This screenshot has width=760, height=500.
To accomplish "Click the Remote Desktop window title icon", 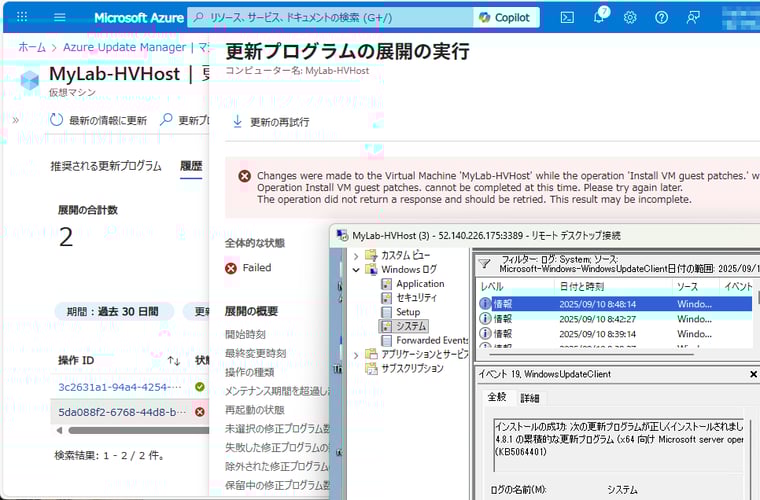I will (x=342, y=236).
